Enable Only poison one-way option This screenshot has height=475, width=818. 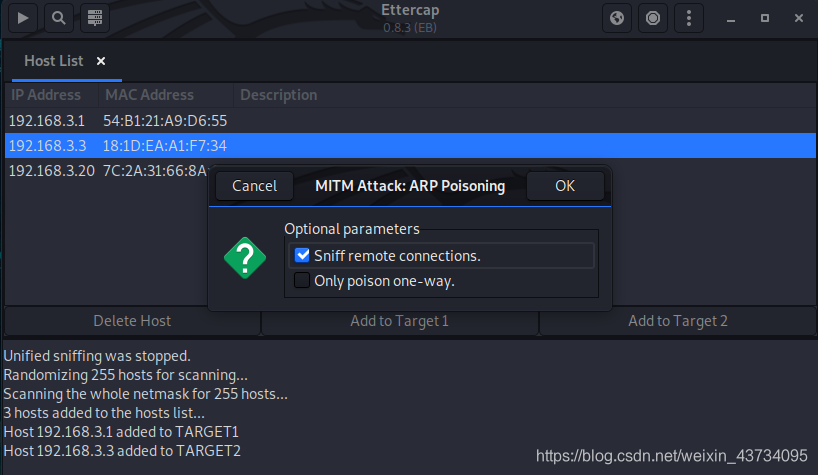pyautogui.click(x=302, y=281)
